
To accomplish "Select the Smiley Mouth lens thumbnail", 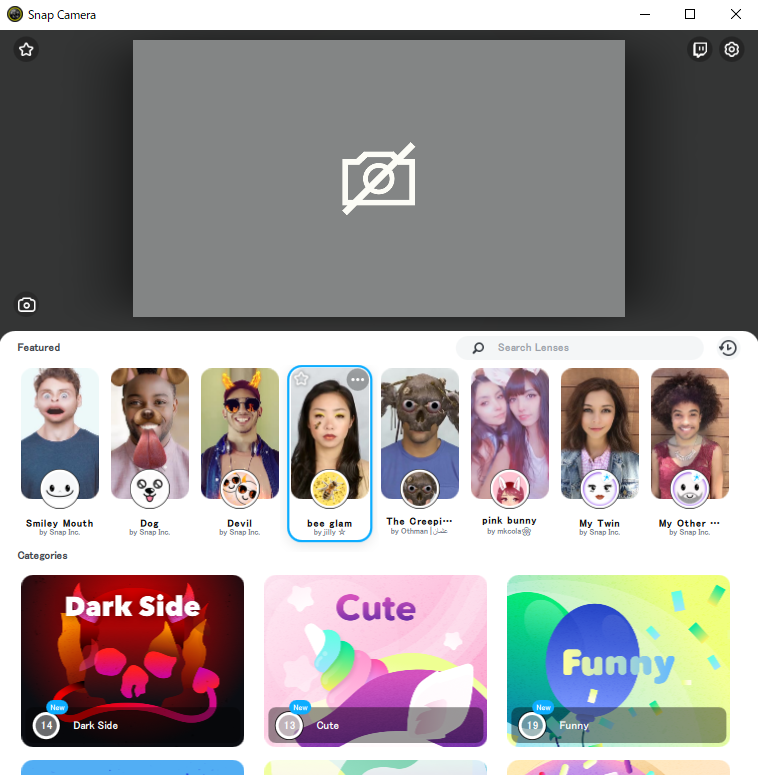I will (60, 433).
